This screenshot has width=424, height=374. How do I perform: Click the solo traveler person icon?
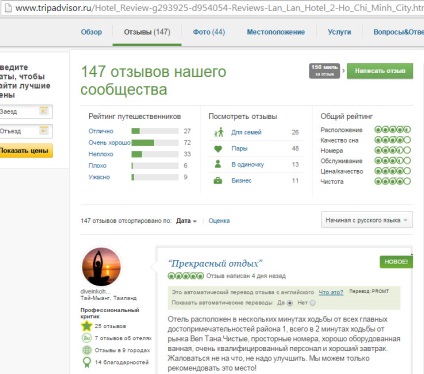coord(218,164)
